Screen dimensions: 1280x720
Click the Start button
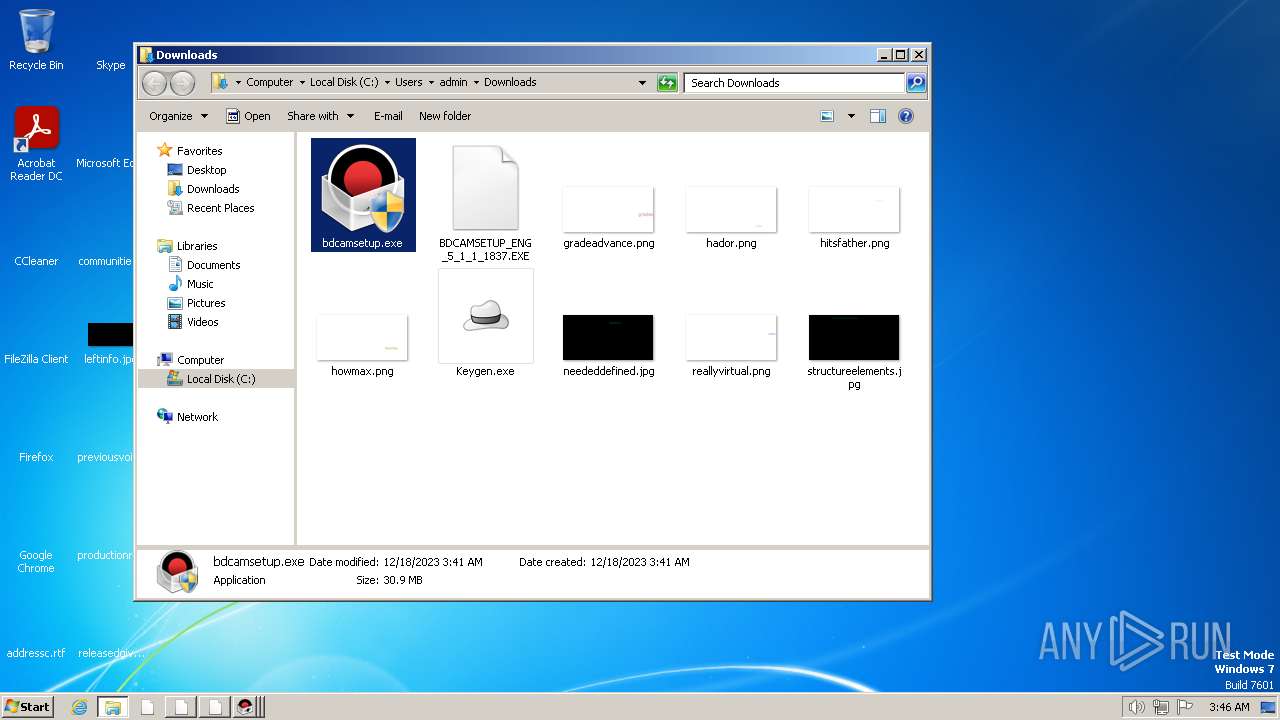[27, 706]
